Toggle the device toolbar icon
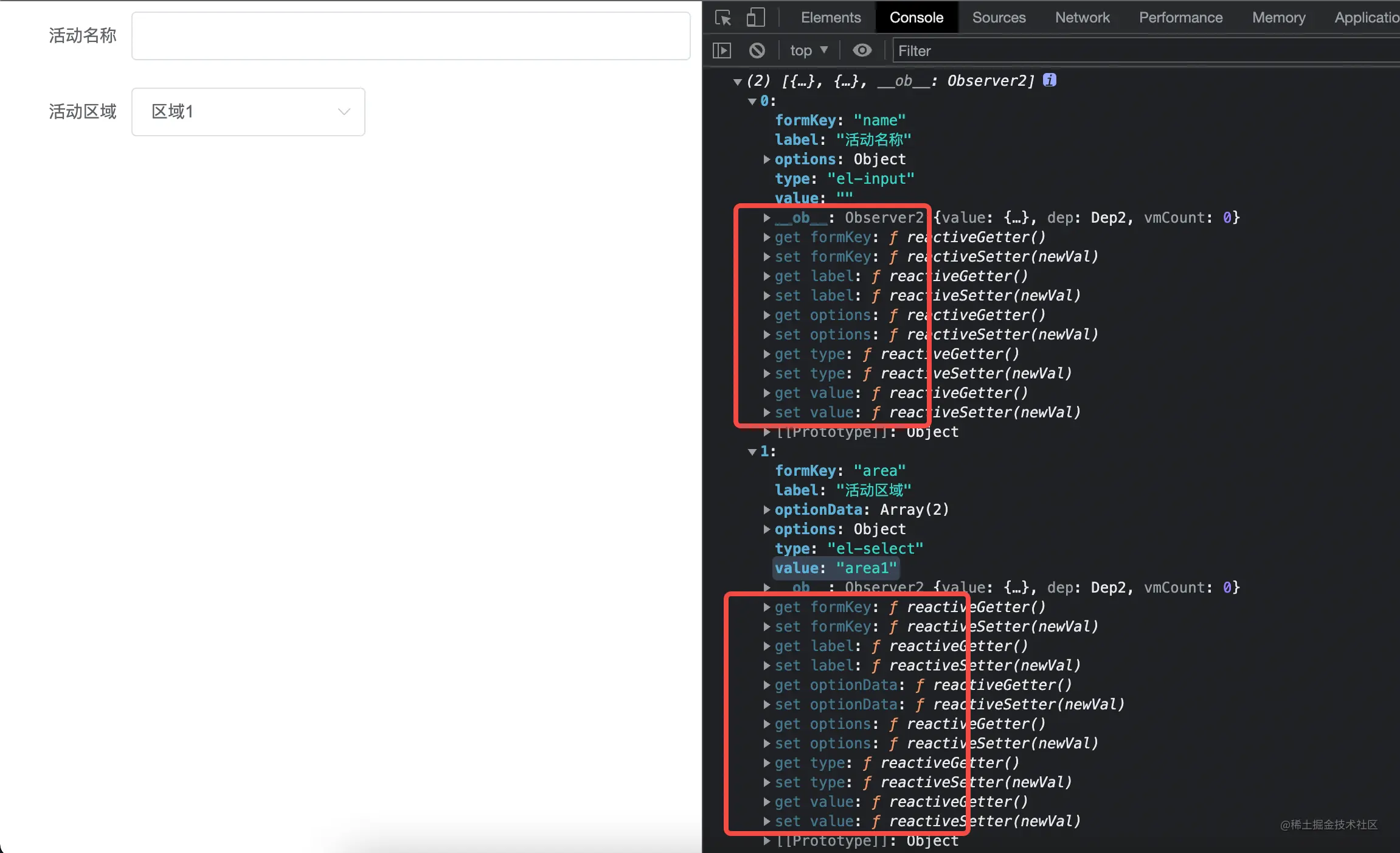Screen dimensions: 1400x853 click(x=755, y=18)
